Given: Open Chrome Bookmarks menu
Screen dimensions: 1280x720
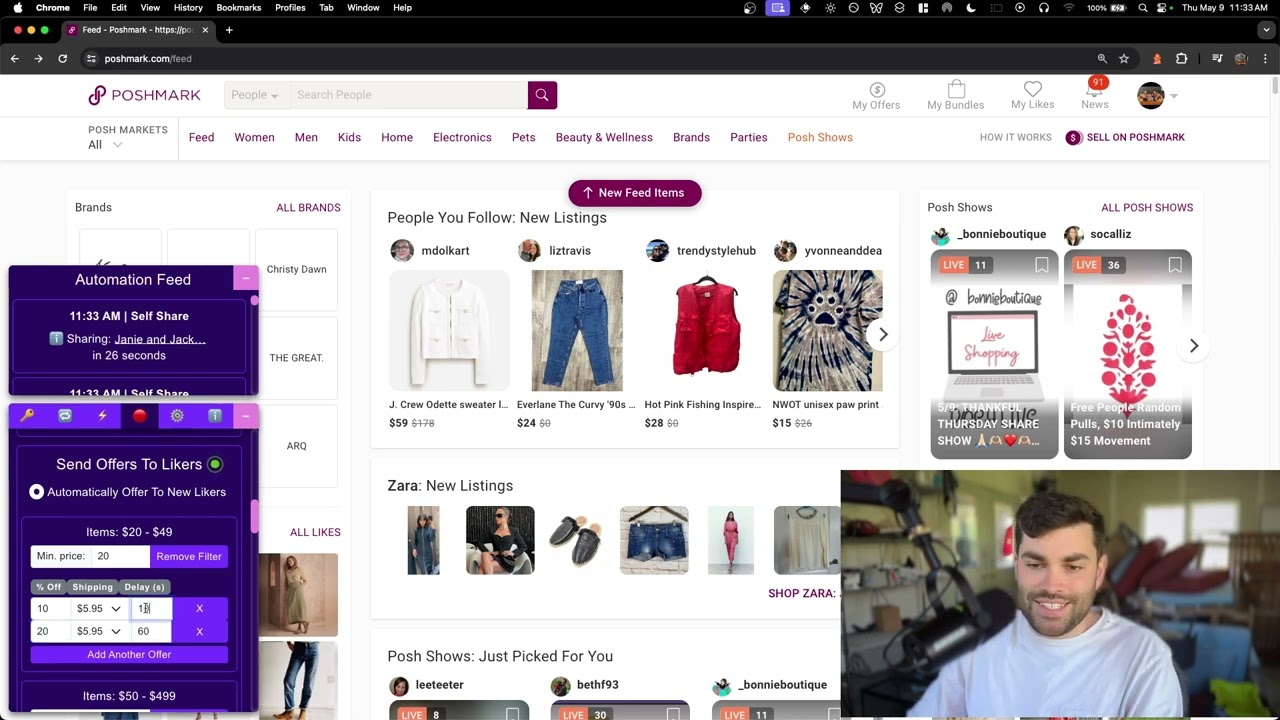Looking at the screenshot, I should 238,8.
